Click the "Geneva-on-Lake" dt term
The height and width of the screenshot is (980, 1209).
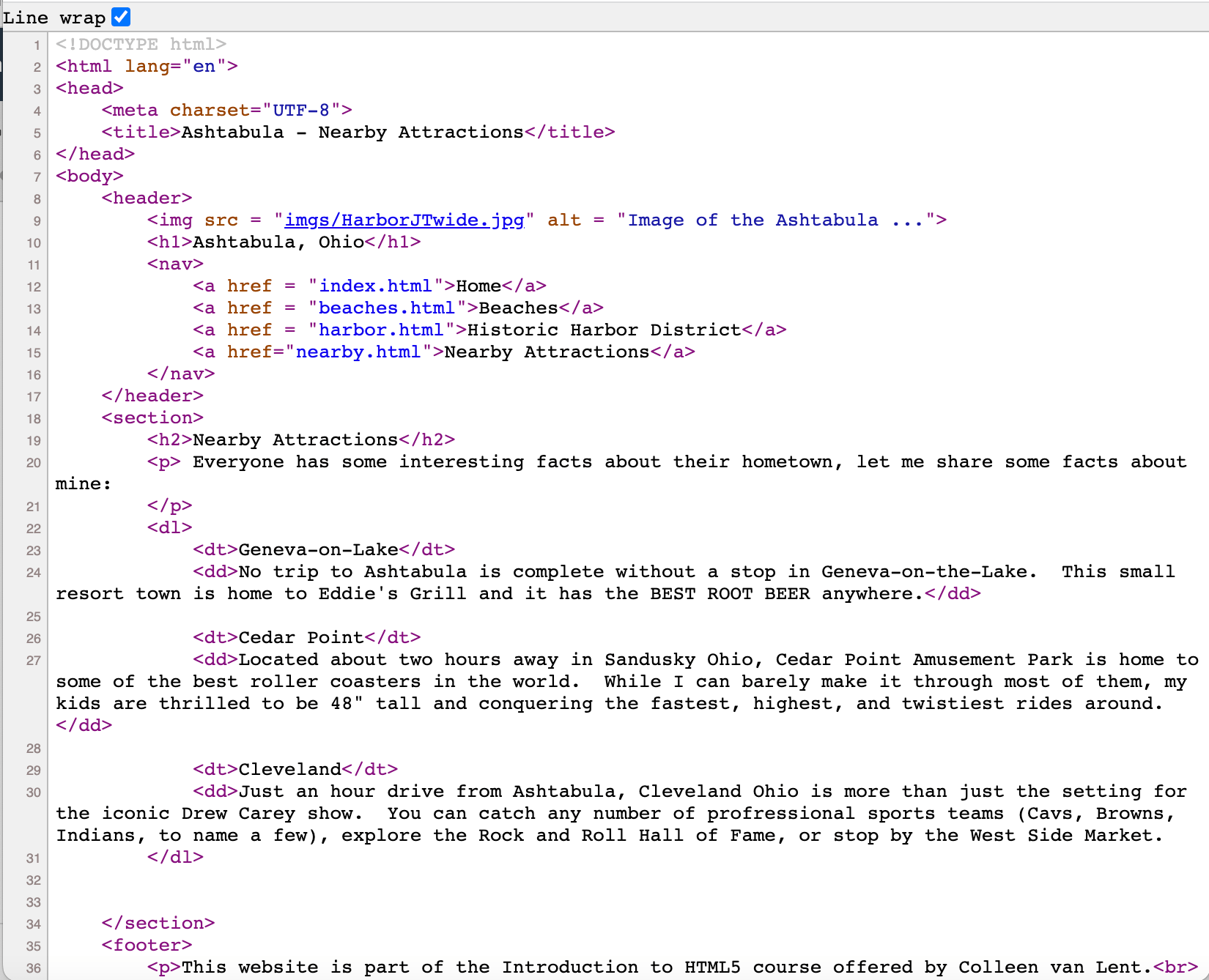319,549
